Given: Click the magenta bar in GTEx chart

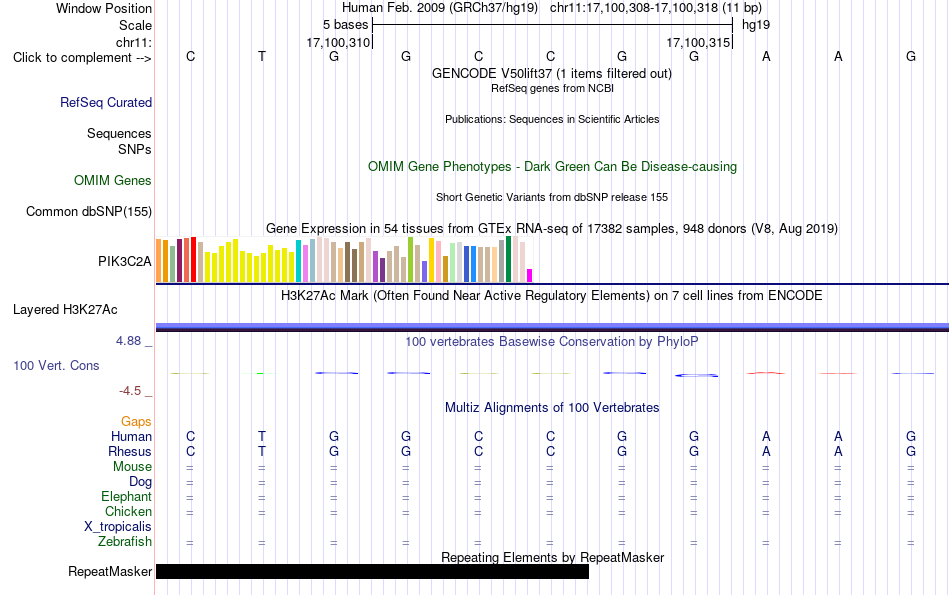Looking at the screenshot, I should pos(530,276).
